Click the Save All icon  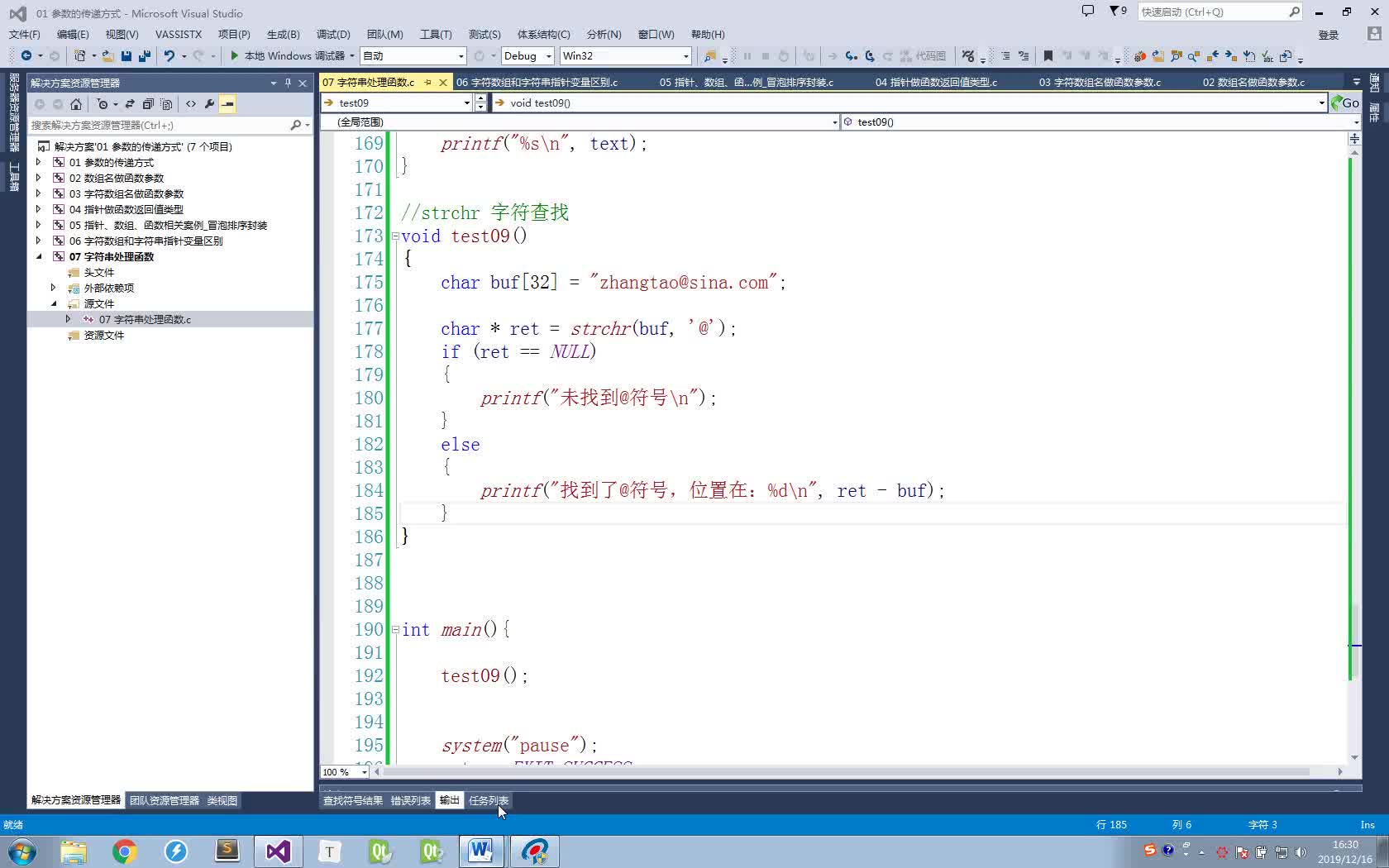tap(145, 55)
